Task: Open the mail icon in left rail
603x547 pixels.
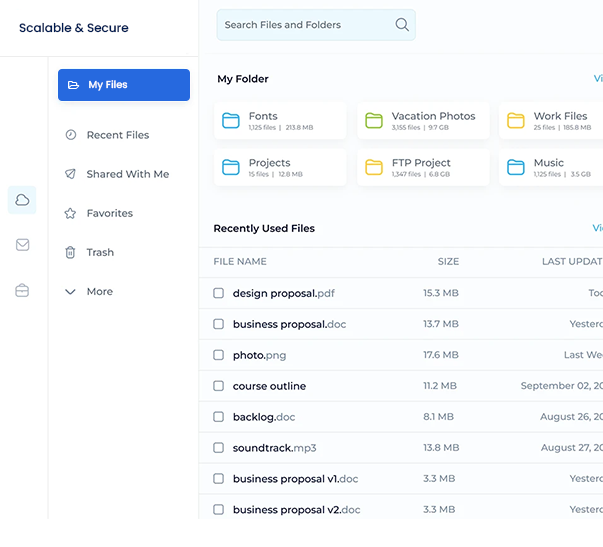Action: (x=22, y=245)
